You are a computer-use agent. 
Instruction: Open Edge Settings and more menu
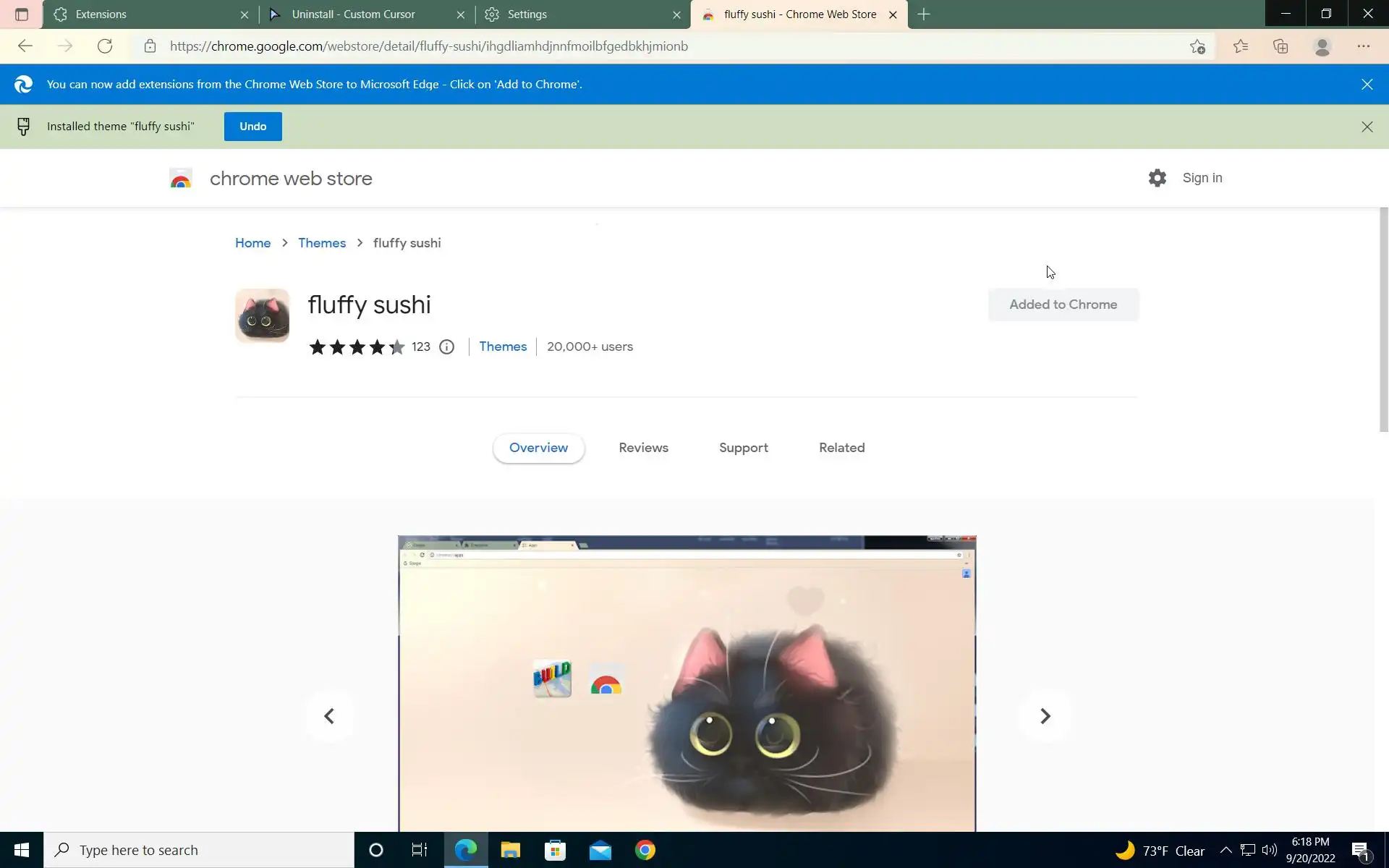pyautogui.click(x=1363, y=46)
